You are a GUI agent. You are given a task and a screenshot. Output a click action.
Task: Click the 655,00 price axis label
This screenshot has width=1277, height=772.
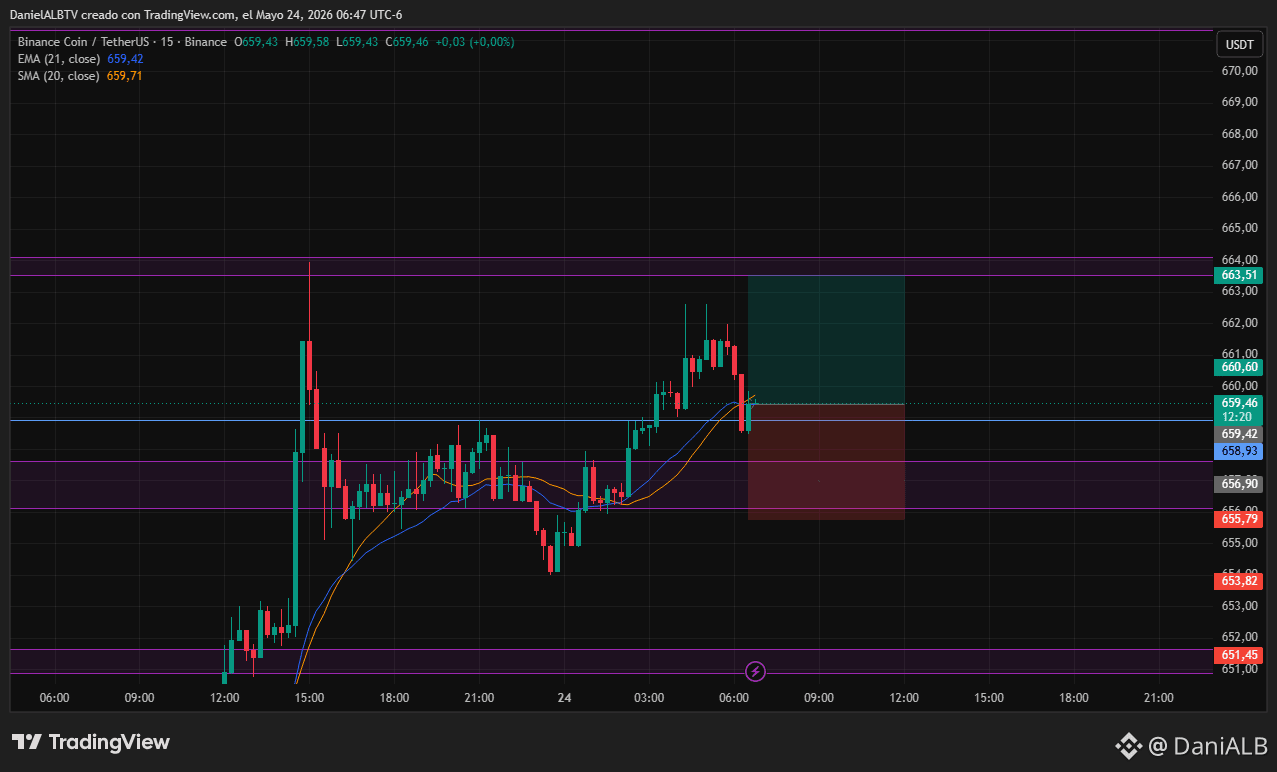(1239, 543)
